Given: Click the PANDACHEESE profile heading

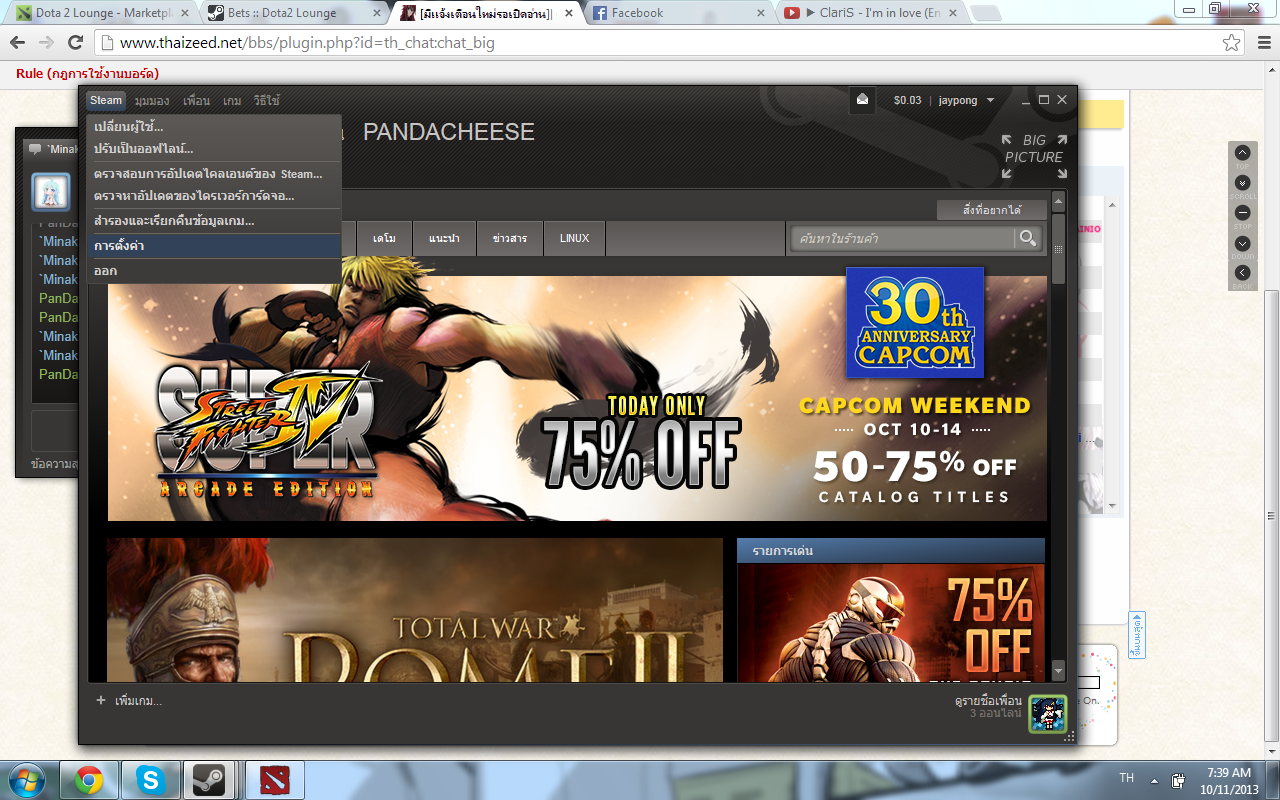Looking at the screenshot, I should [x=448, y=132].
